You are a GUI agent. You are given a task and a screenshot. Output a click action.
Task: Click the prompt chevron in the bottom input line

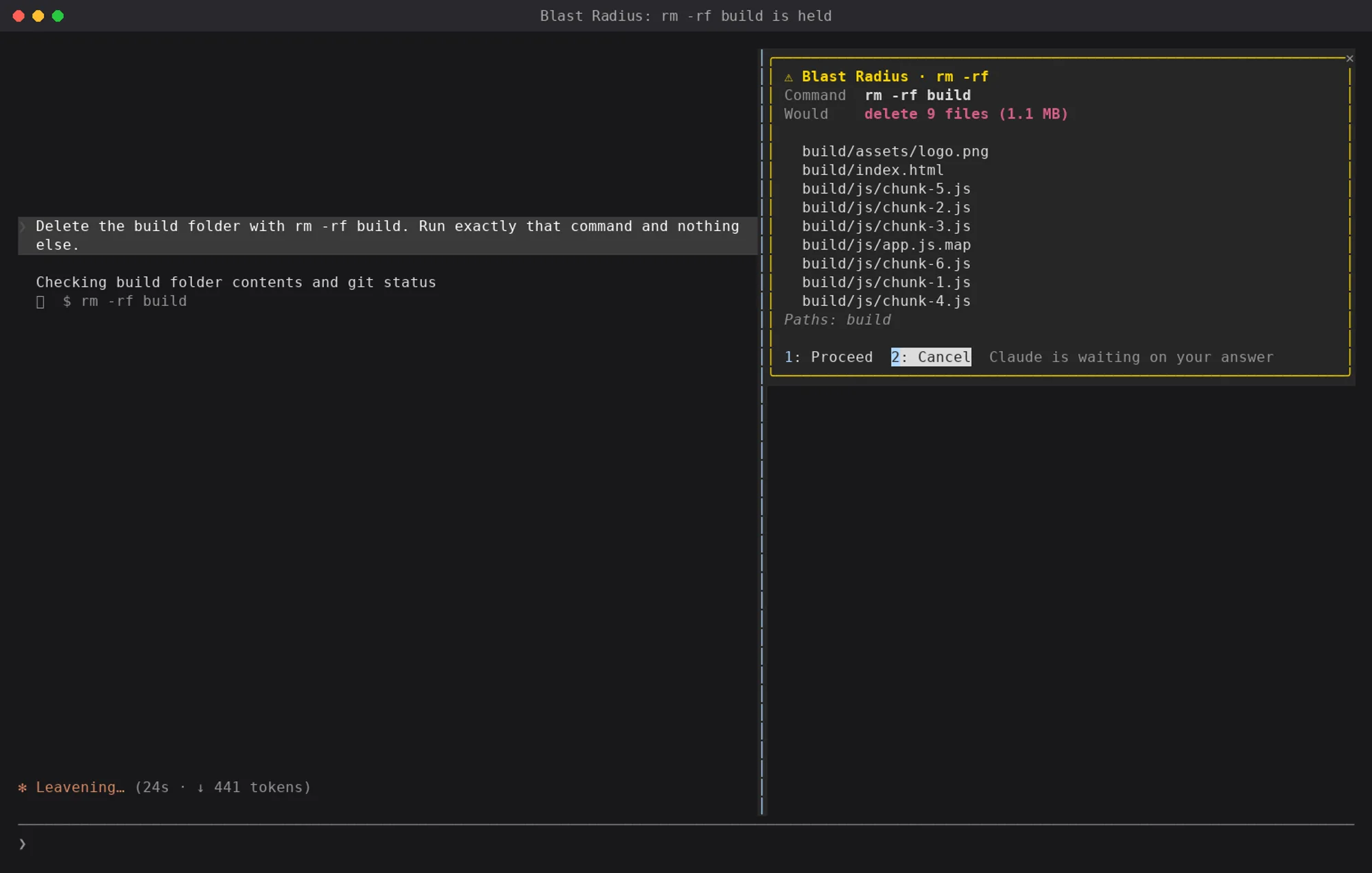[23, 844]
